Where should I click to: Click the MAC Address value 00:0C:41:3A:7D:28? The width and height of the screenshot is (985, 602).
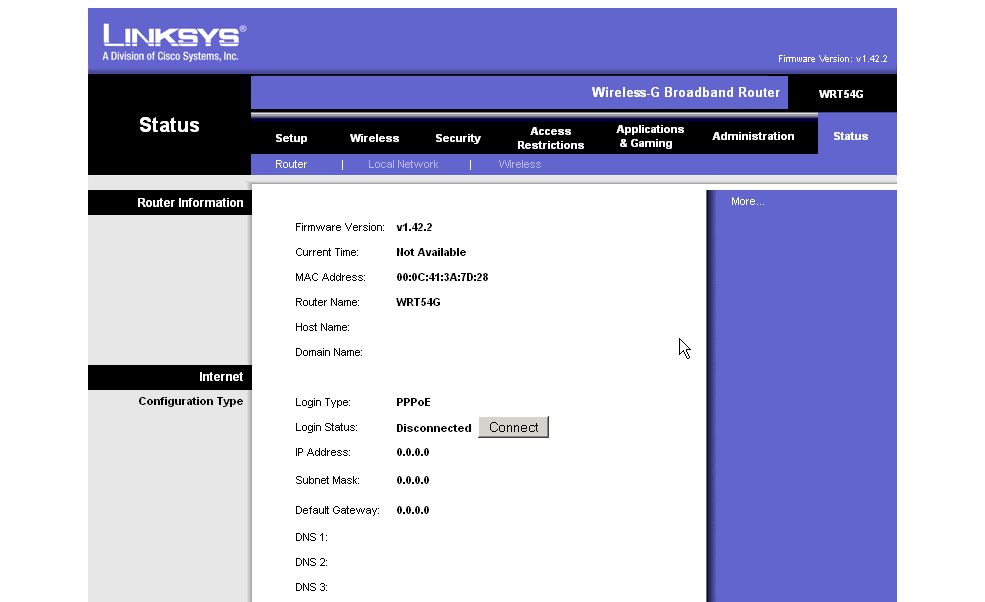pyautogui.click(x=441, y=277)
